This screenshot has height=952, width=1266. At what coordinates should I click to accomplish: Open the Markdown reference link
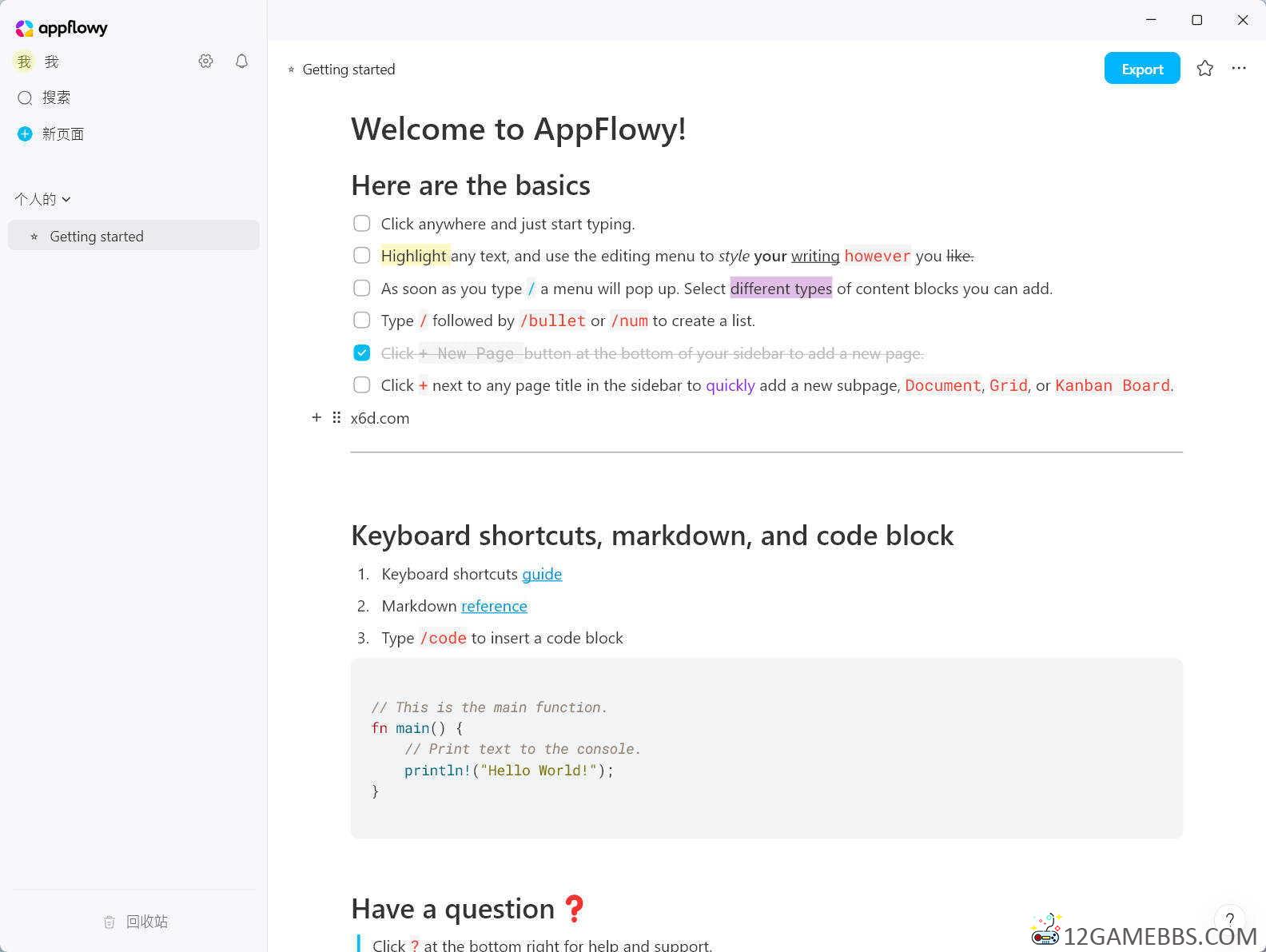[x=494, y=606]
